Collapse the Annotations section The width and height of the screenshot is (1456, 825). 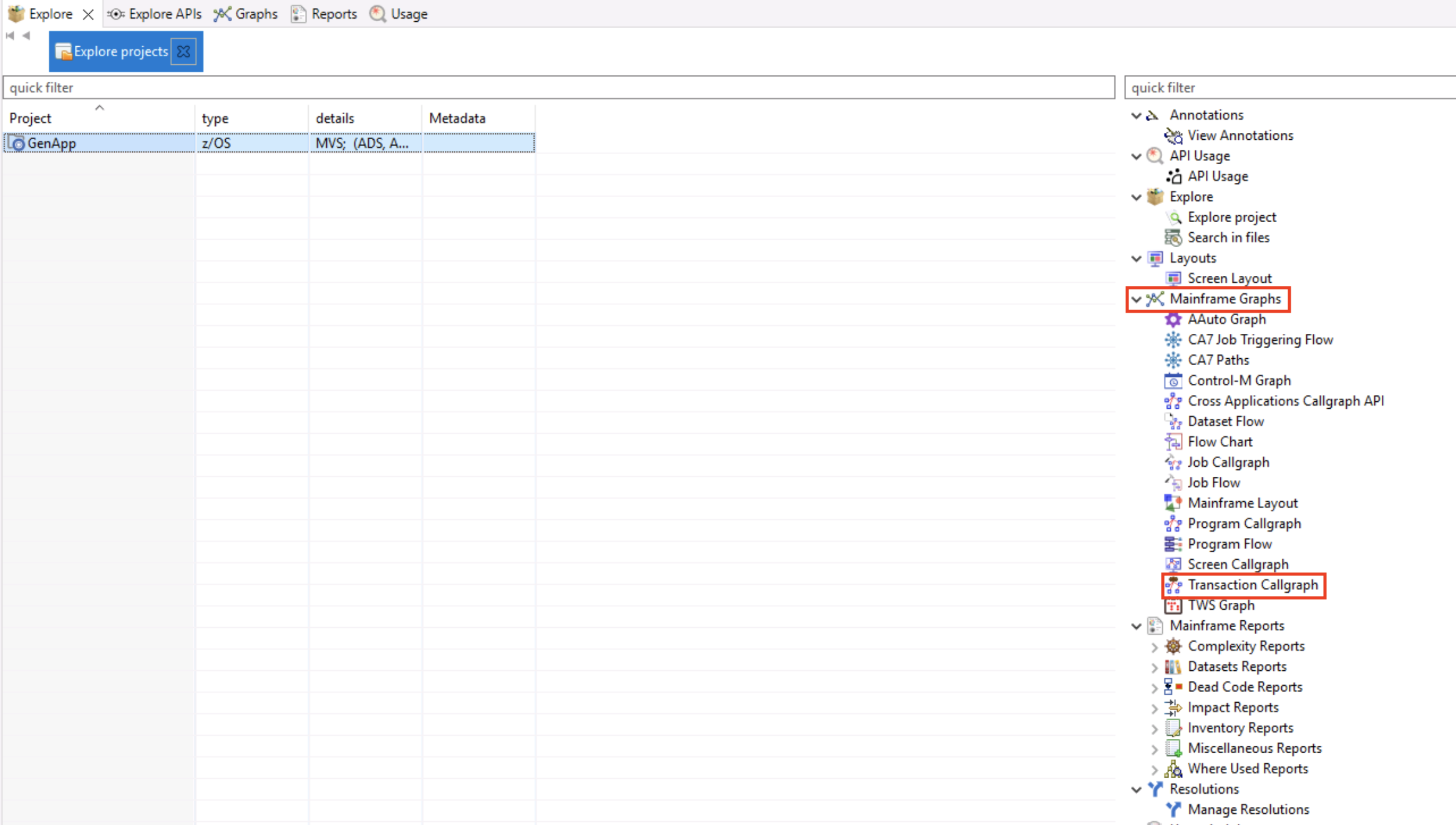[x=1136, y=115]
